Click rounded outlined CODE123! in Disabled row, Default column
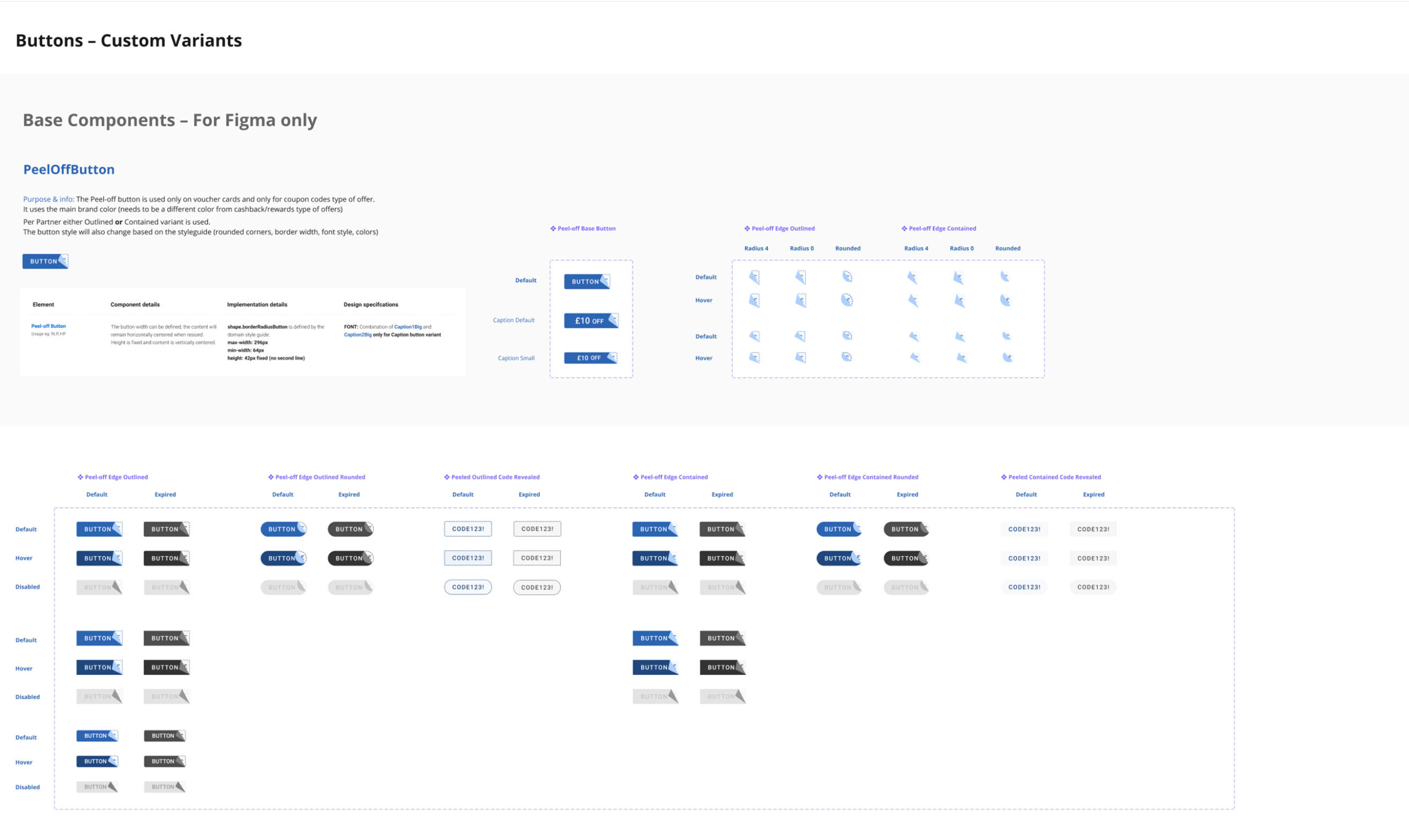The image size is (1409, 840). pyautogui.click(x=468, y=587)
